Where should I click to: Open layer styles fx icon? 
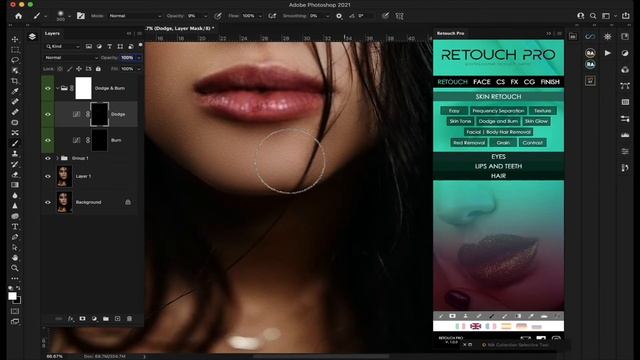coord(71,319)
